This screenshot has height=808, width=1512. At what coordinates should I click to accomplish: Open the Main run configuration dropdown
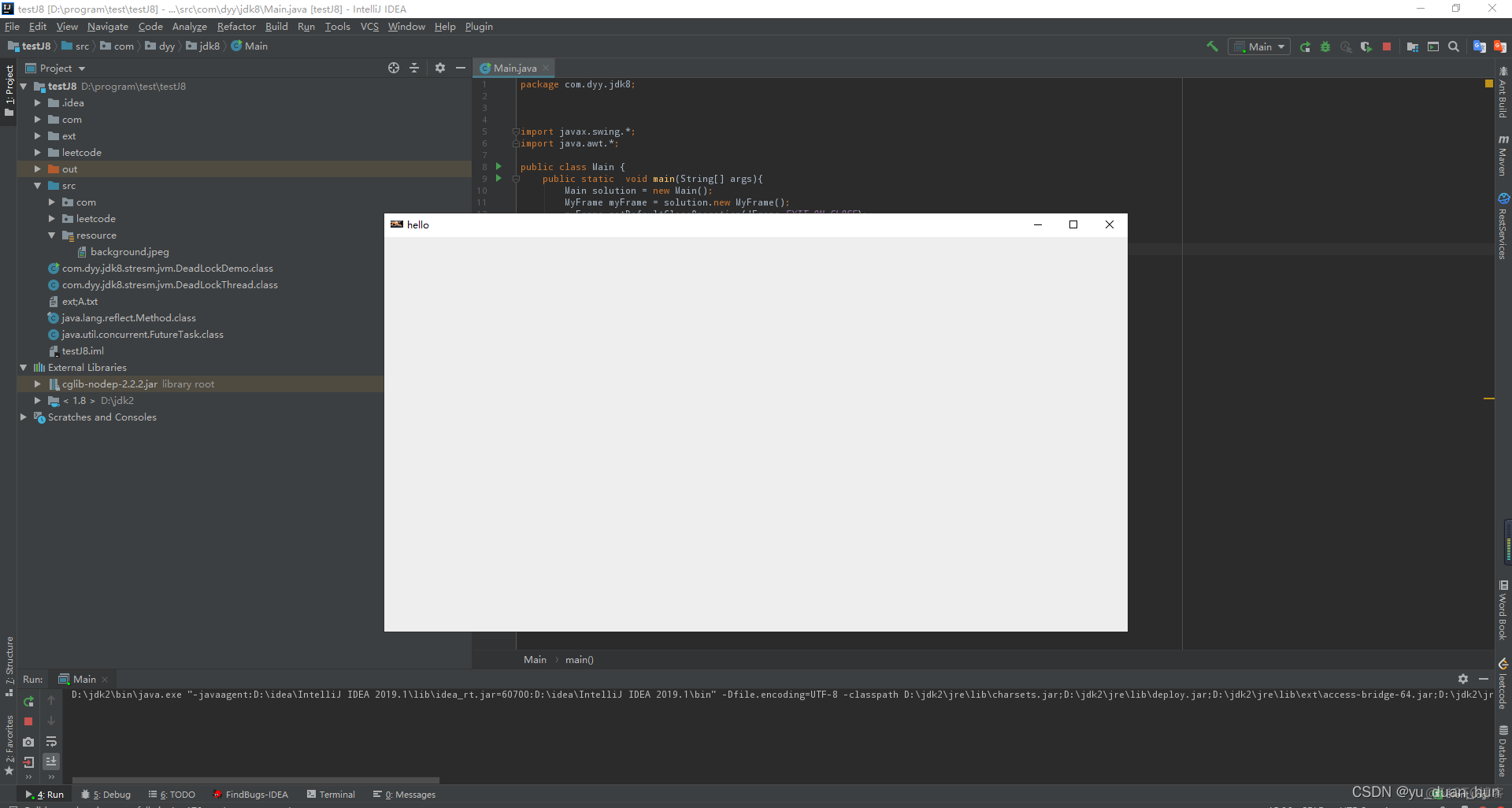click(1259, 46)
